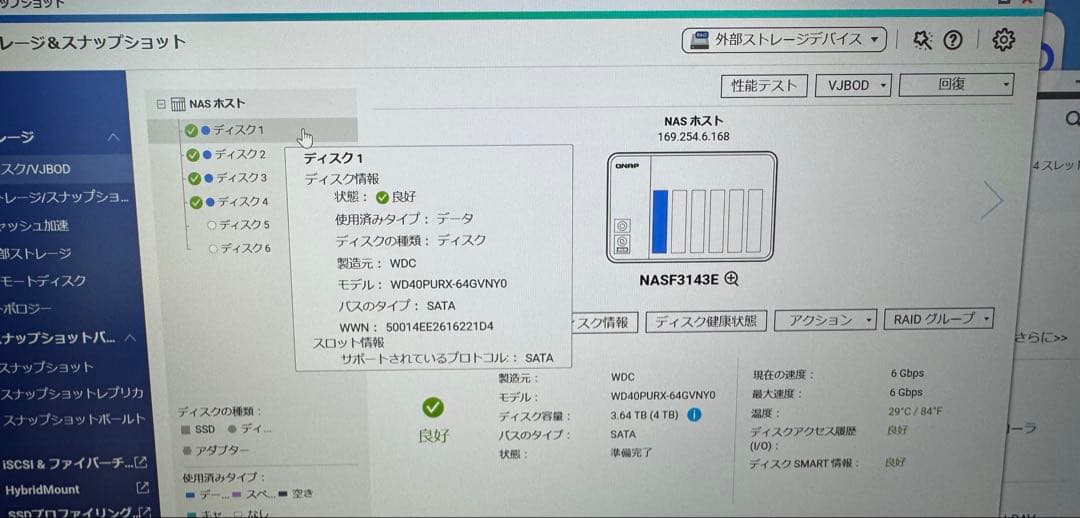Viewport: 1080px width, 518px height.
Task: Open the 回復 dropdown
Action: [956, 85]
